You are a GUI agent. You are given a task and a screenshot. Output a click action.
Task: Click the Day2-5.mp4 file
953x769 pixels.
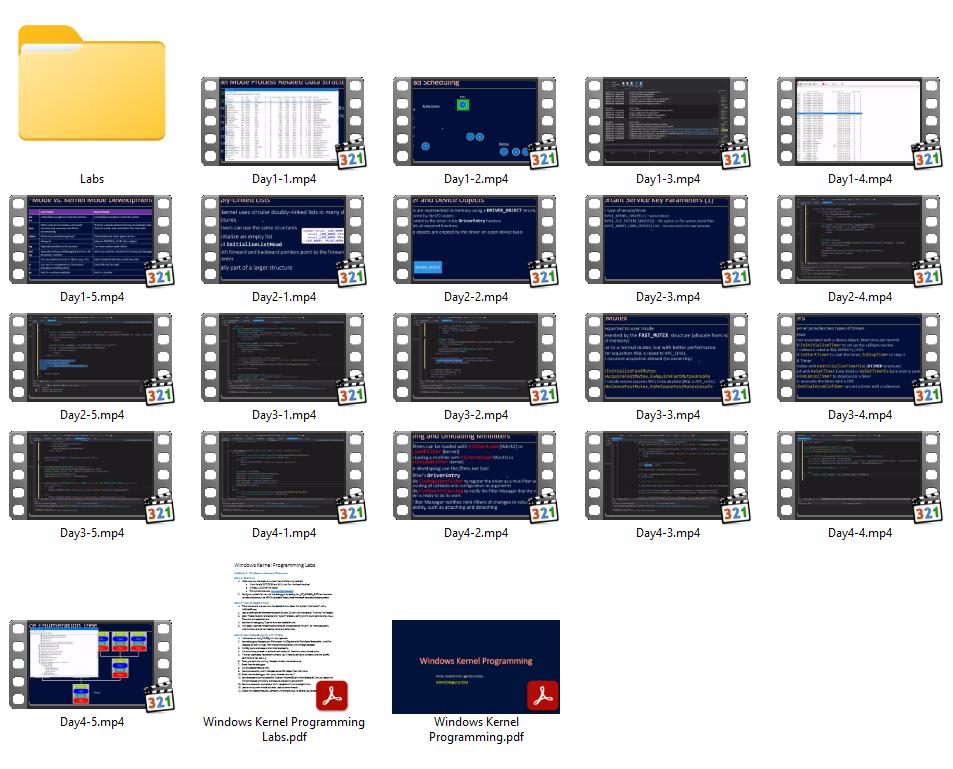point(91,358)
